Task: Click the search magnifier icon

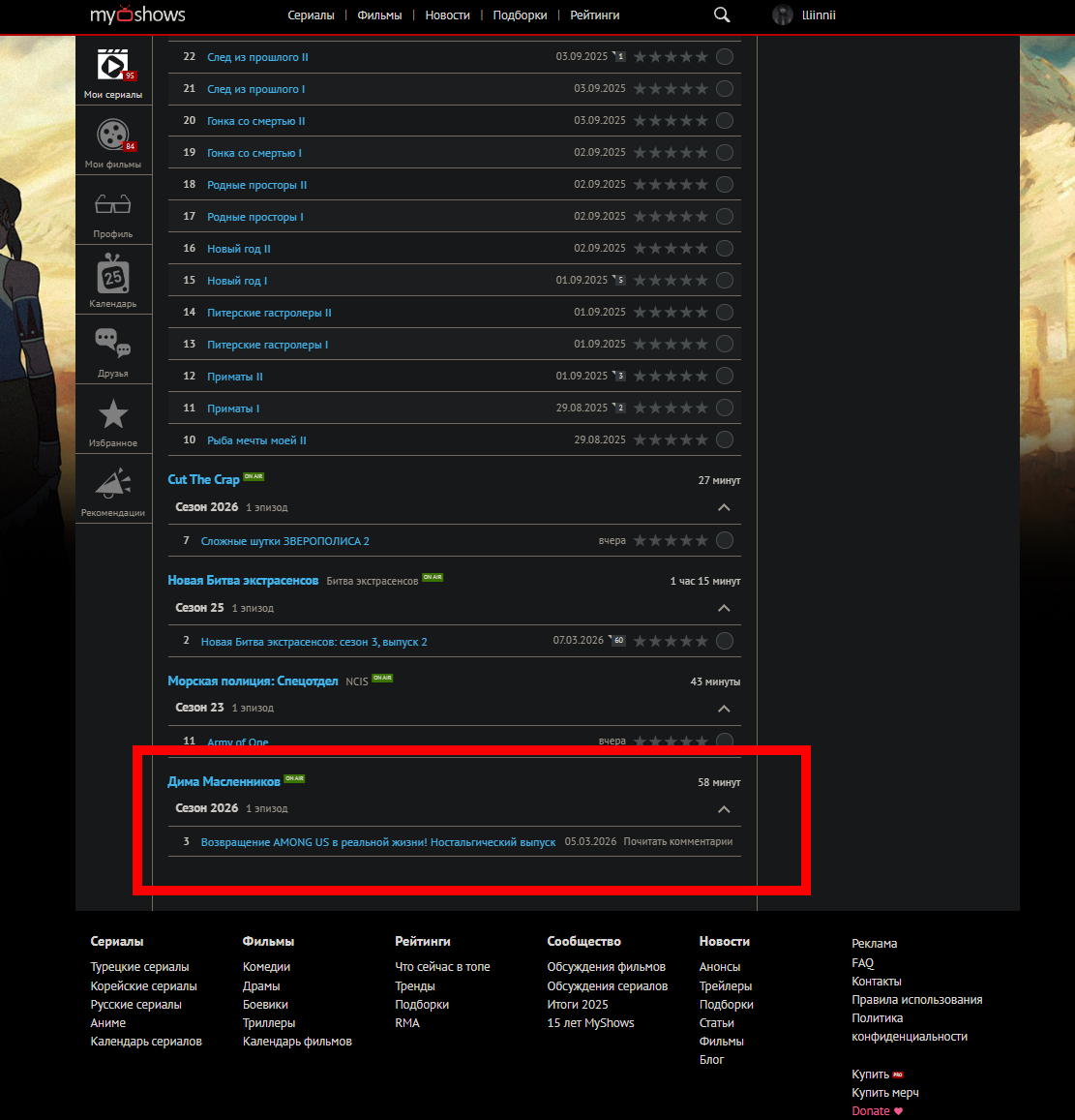Action: 722,15
